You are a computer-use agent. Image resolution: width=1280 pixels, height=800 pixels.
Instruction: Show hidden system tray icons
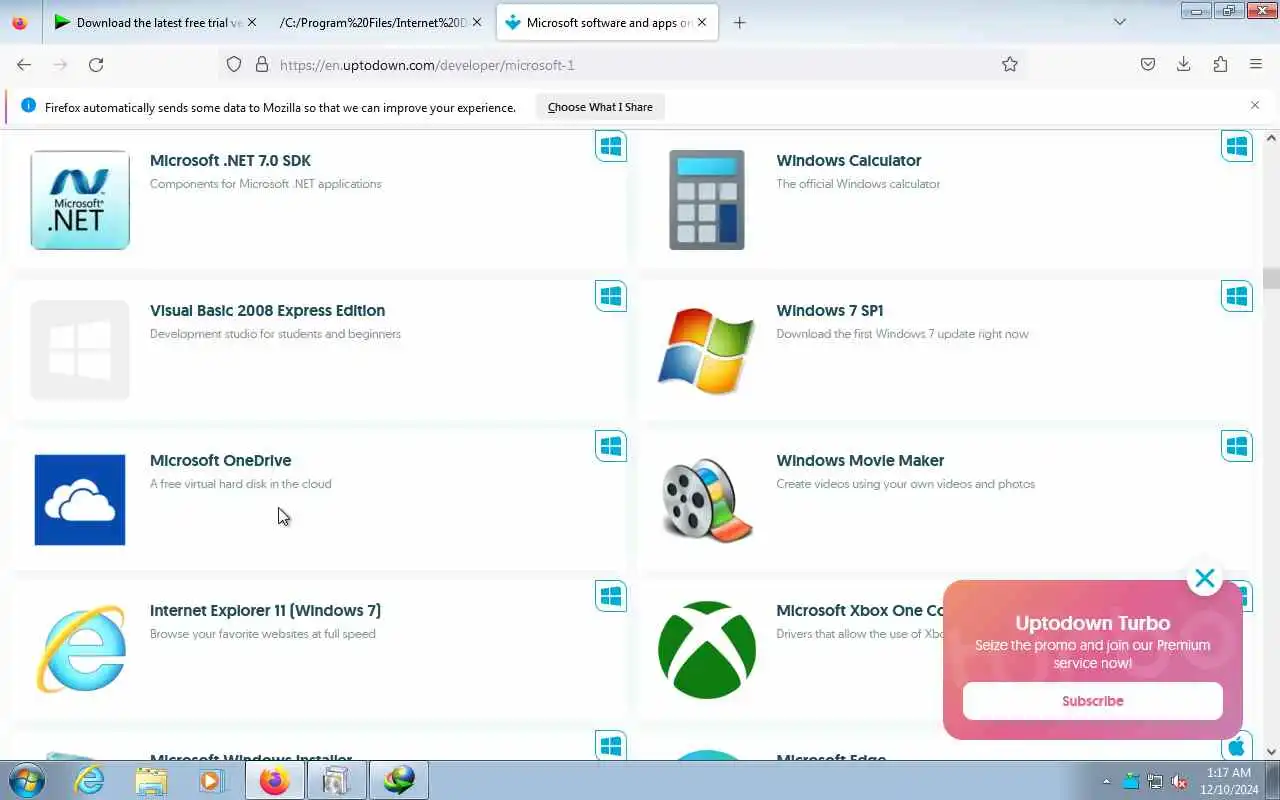click(1106, 781)
